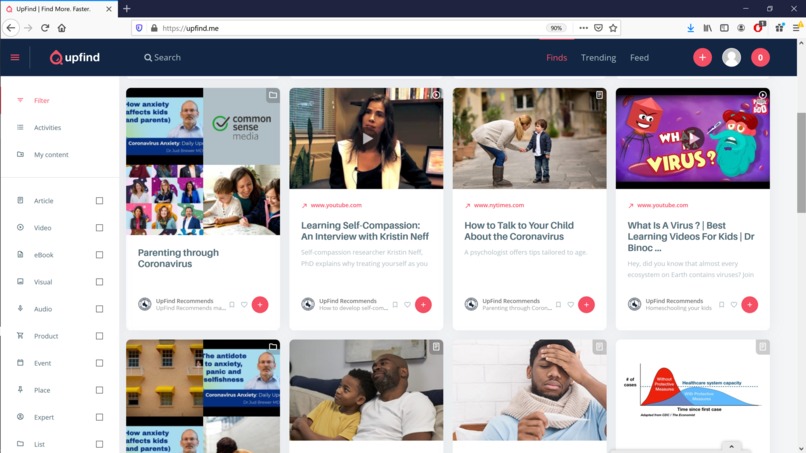Bookmark this page with the star icon

coord(613,28)
